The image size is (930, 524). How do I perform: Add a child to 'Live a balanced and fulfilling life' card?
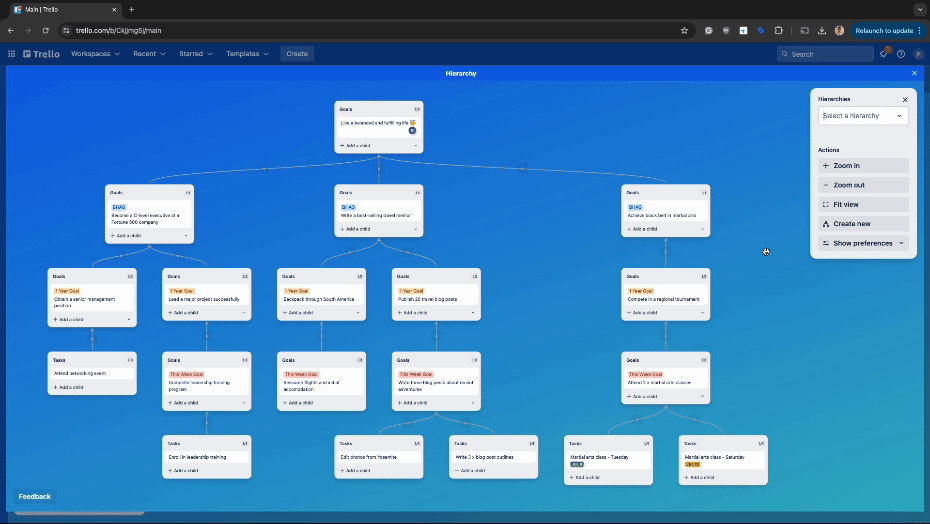click(x=356, y=145)
